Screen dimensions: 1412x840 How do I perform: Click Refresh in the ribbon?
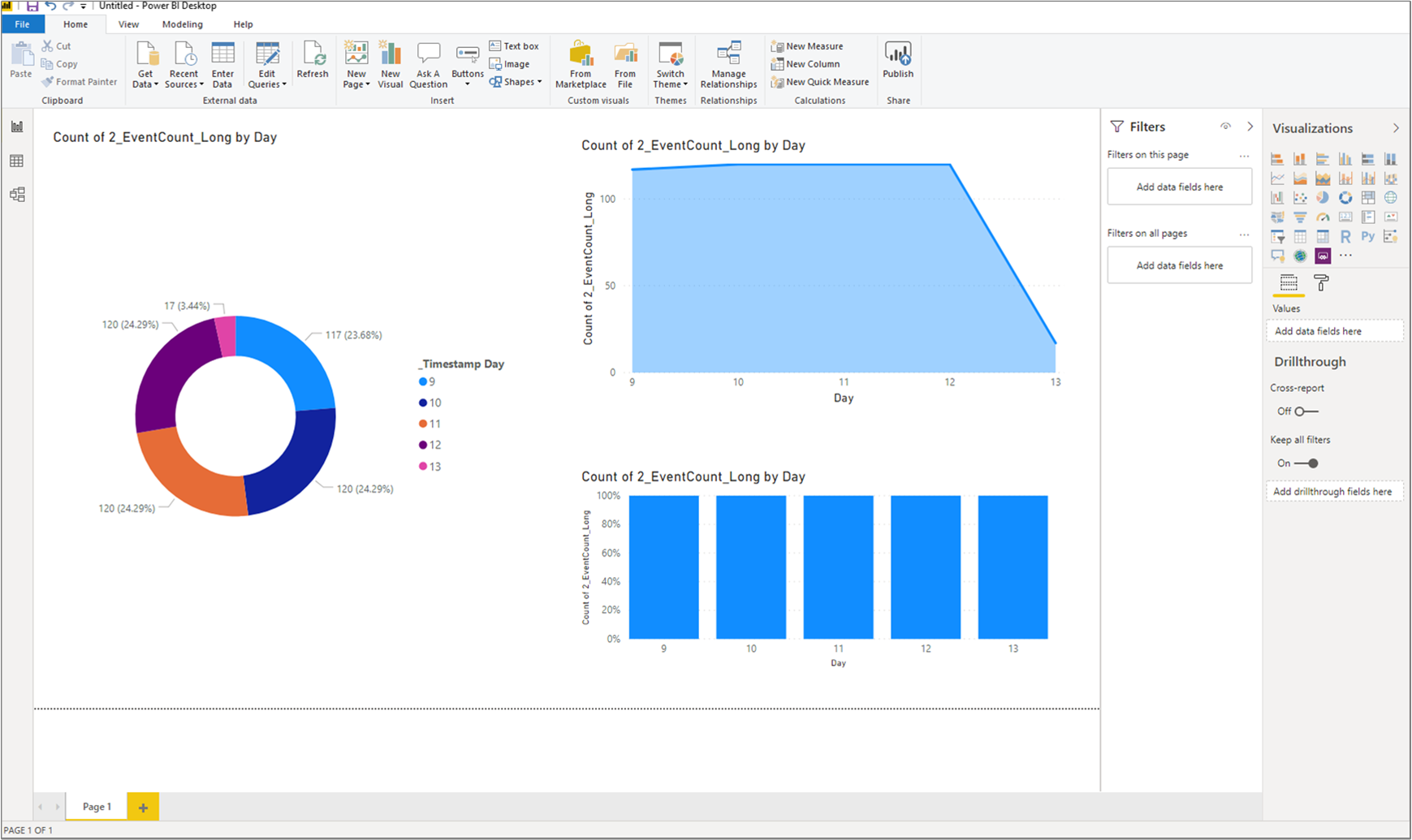(x=313, y=60)
